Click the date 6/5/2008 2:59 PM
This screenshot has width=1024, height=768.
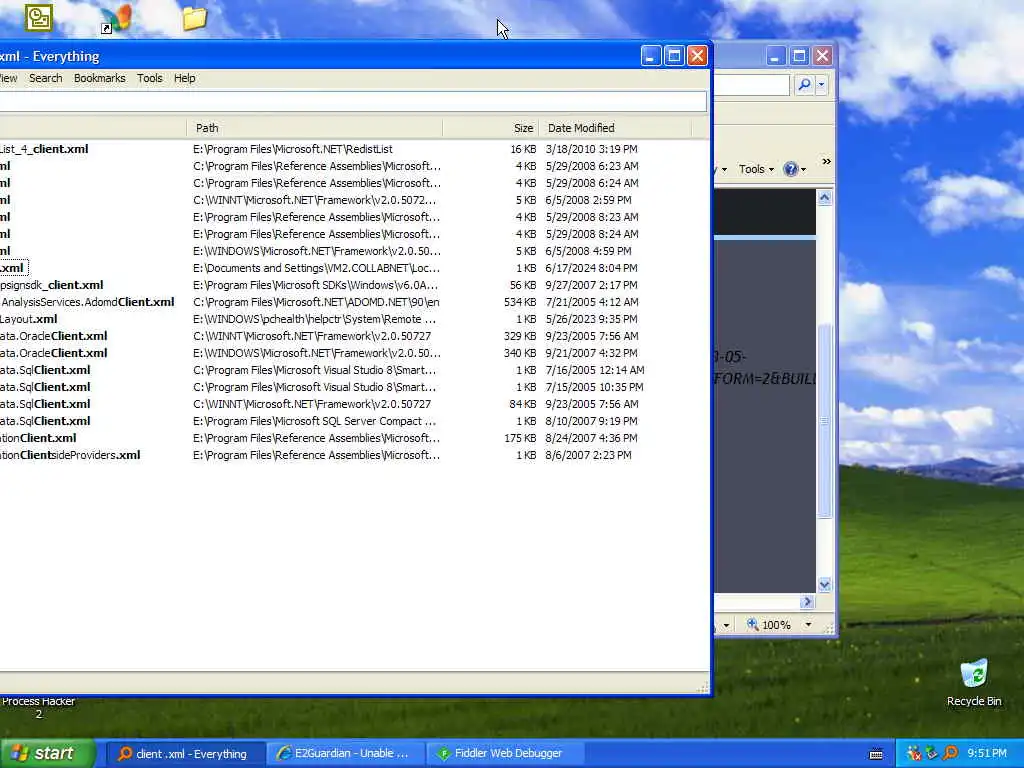588,200
